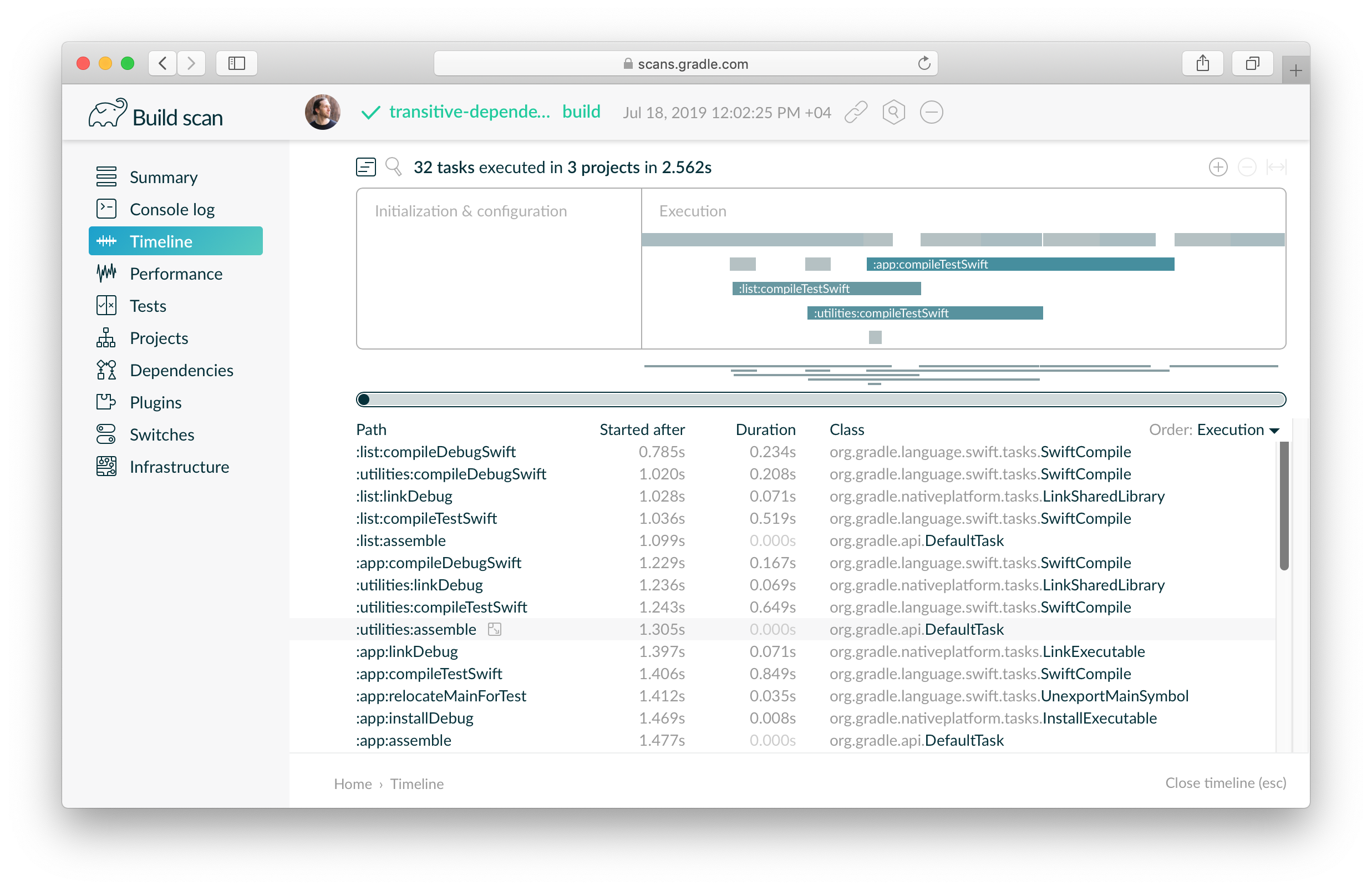
Task: Open the Console log panel
Action: (x=172, y=209)
